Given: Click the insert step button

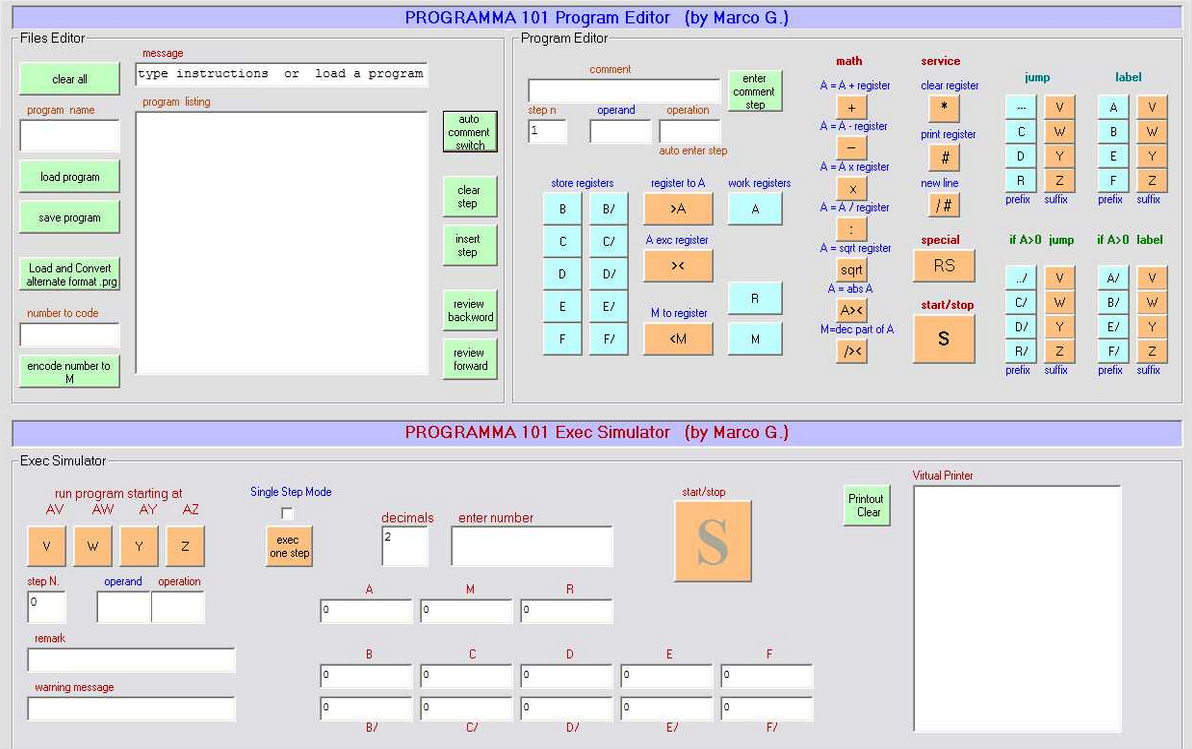Looking at the screenshot, I should click(x=469, y=245).
